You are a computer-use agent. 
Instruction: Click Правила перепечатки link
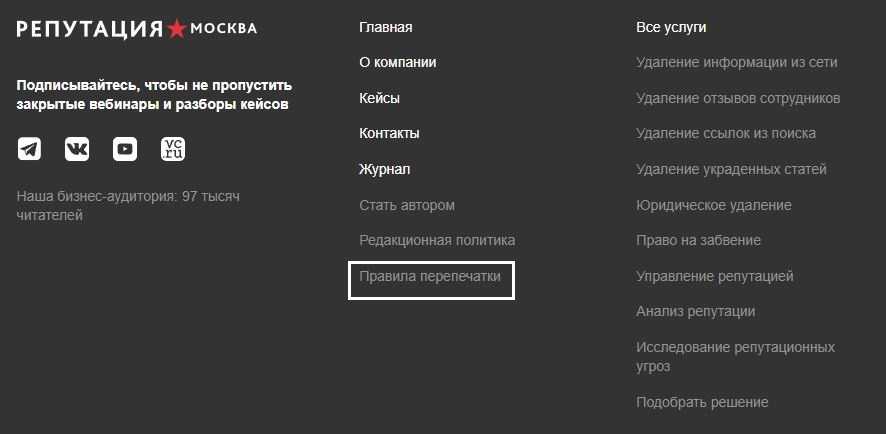click(430, 276)
